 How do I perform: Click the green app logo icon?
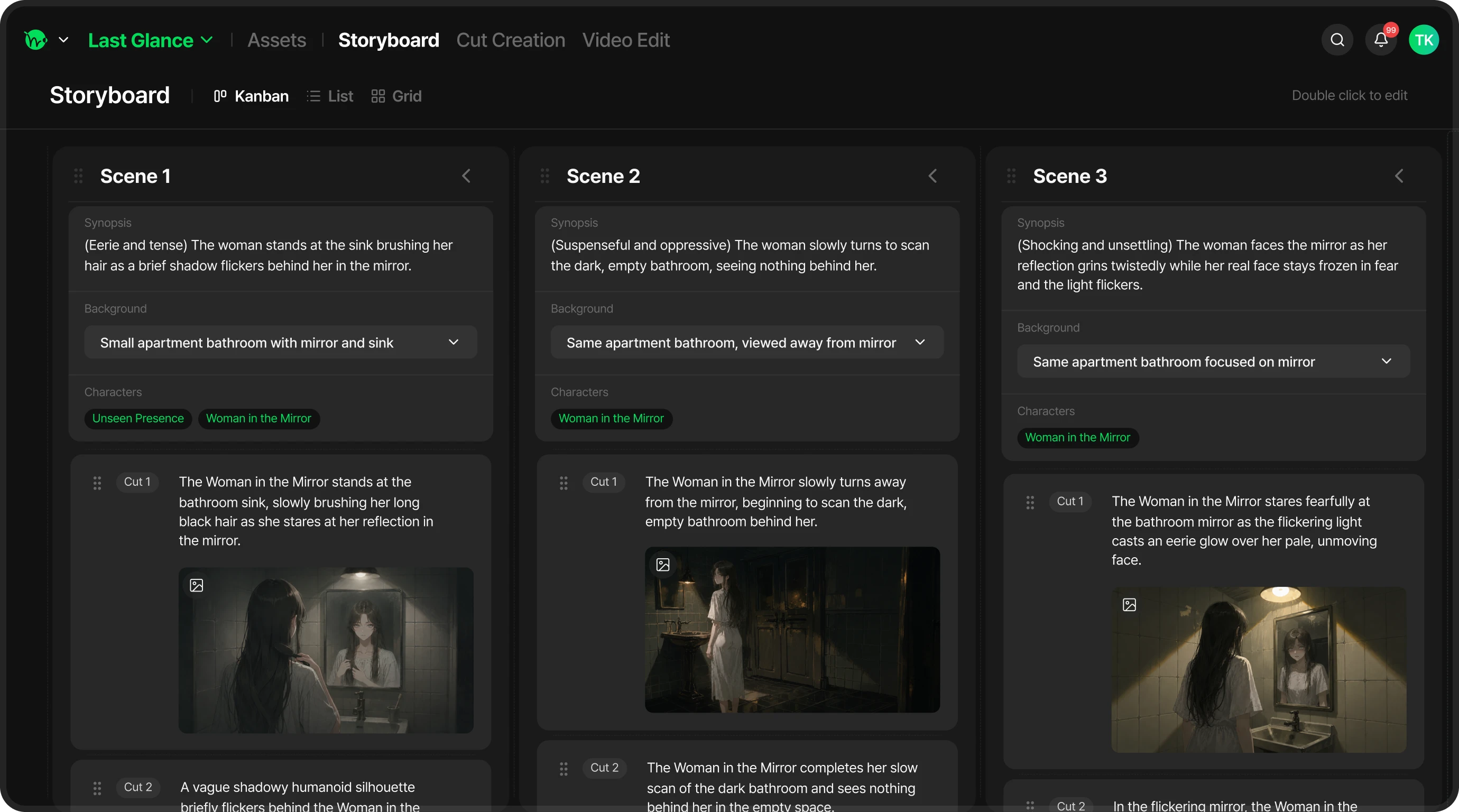(x=36, y=40)
